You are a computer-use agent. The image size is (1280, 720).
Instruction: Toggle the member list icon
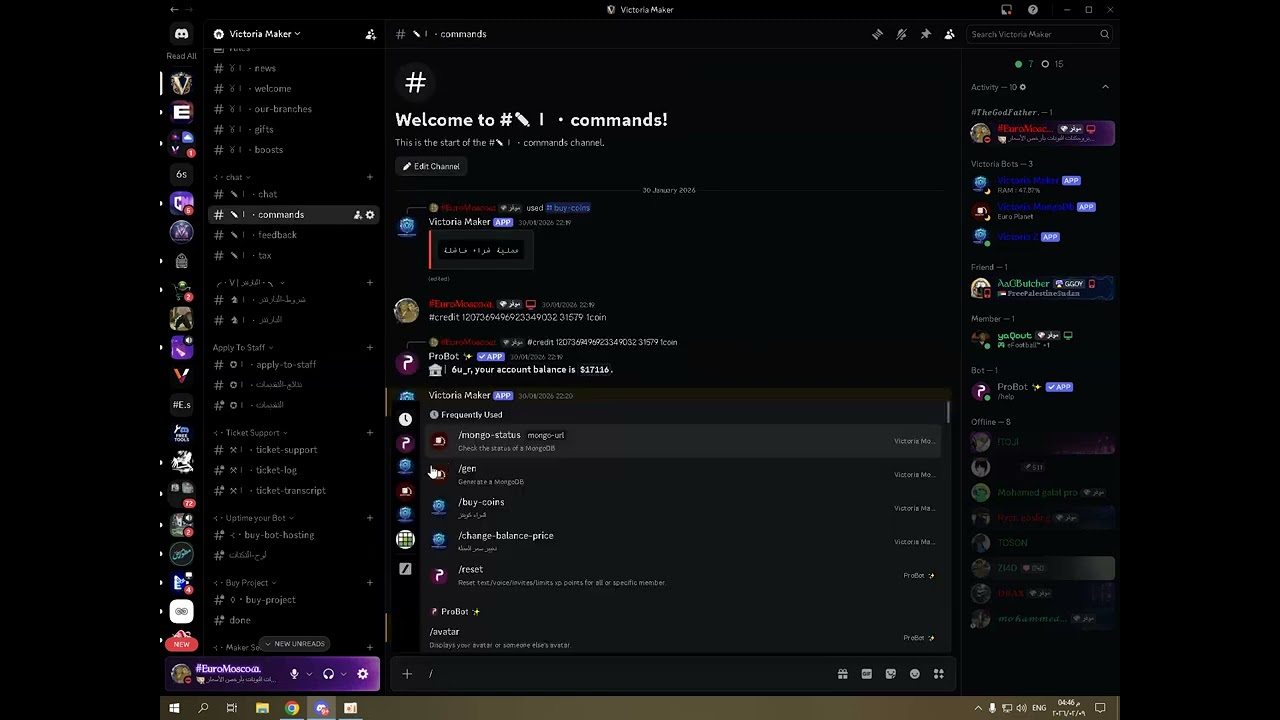[949, 34]
